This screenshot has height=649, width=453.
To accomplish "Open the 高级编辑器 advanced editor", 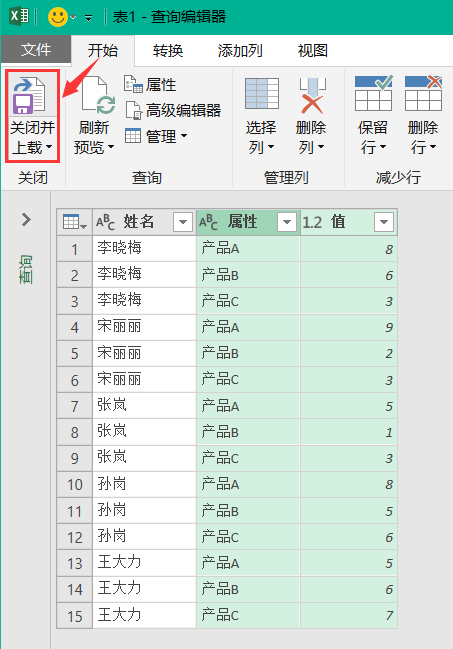I will click(173, 110).
